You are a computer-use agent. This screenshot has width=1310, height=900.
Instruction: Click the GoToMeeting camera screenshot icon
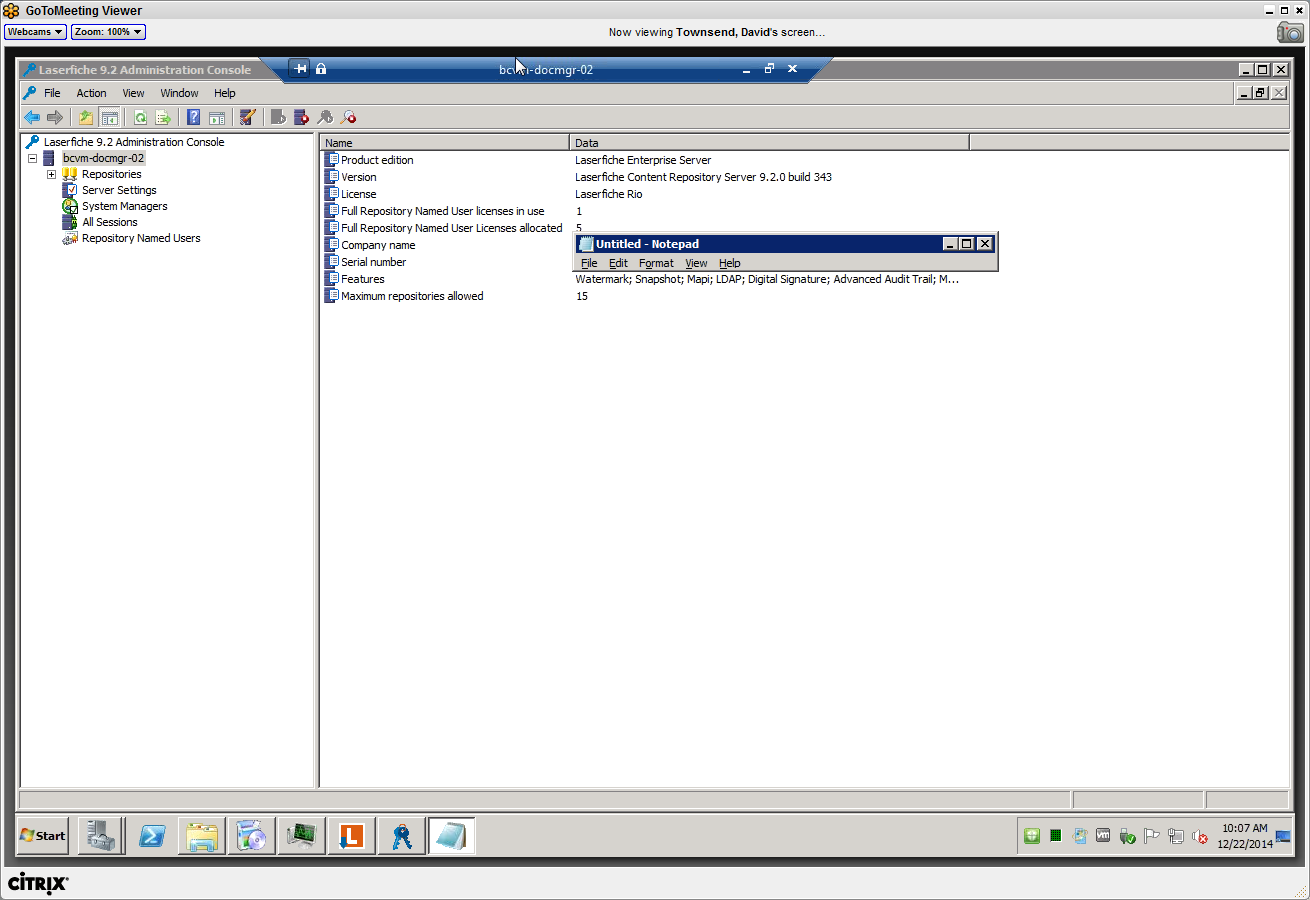1290,32
